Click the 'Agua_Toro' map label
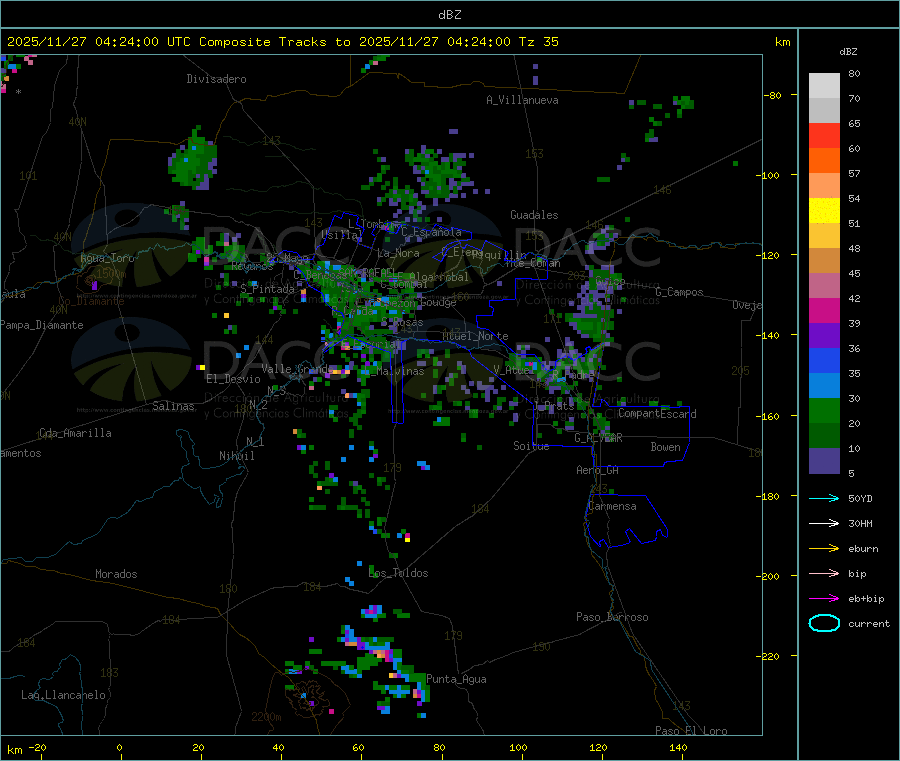This screenshot has height=761, width=900. pos(107,258)
